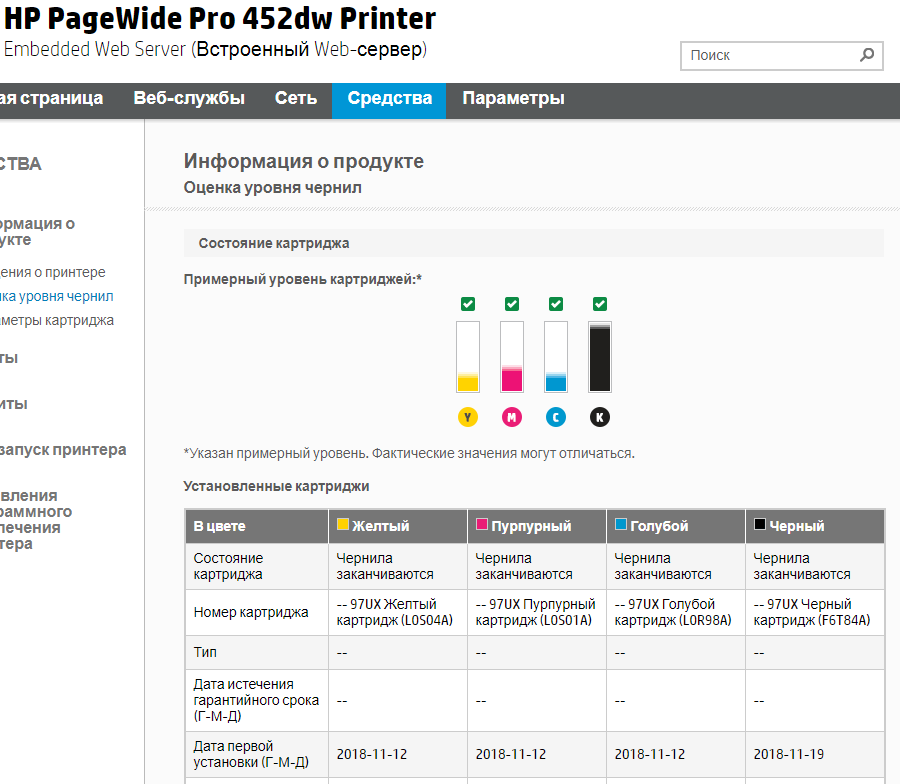900x784 pixels.
Task: Click 97UX Голубой картридж (L0R98A) cell
Action: [x=676, y=612]
